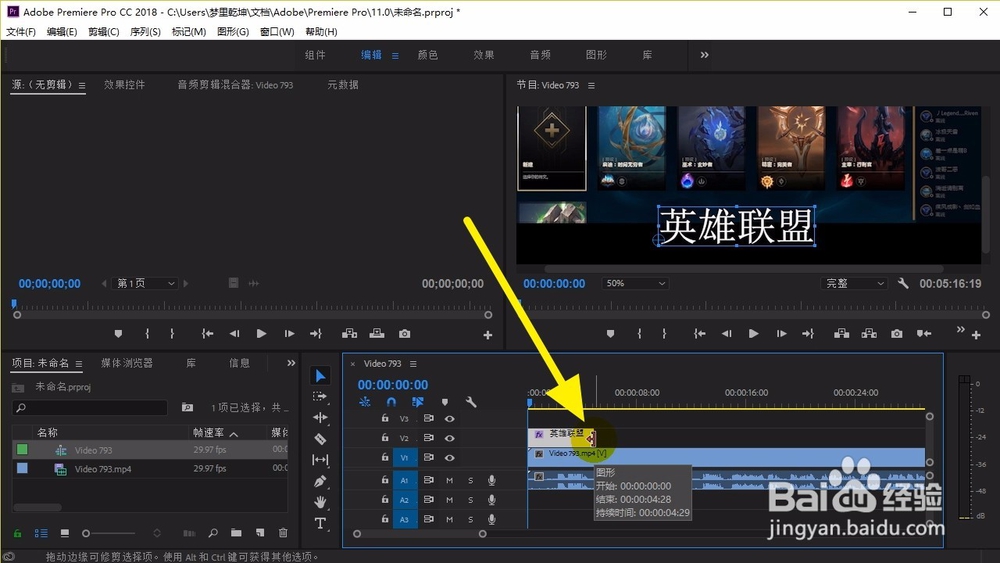Screen dimensions: 1000x563
Task: Toggle insert sequences as nests icon
Action: point(365,402)
